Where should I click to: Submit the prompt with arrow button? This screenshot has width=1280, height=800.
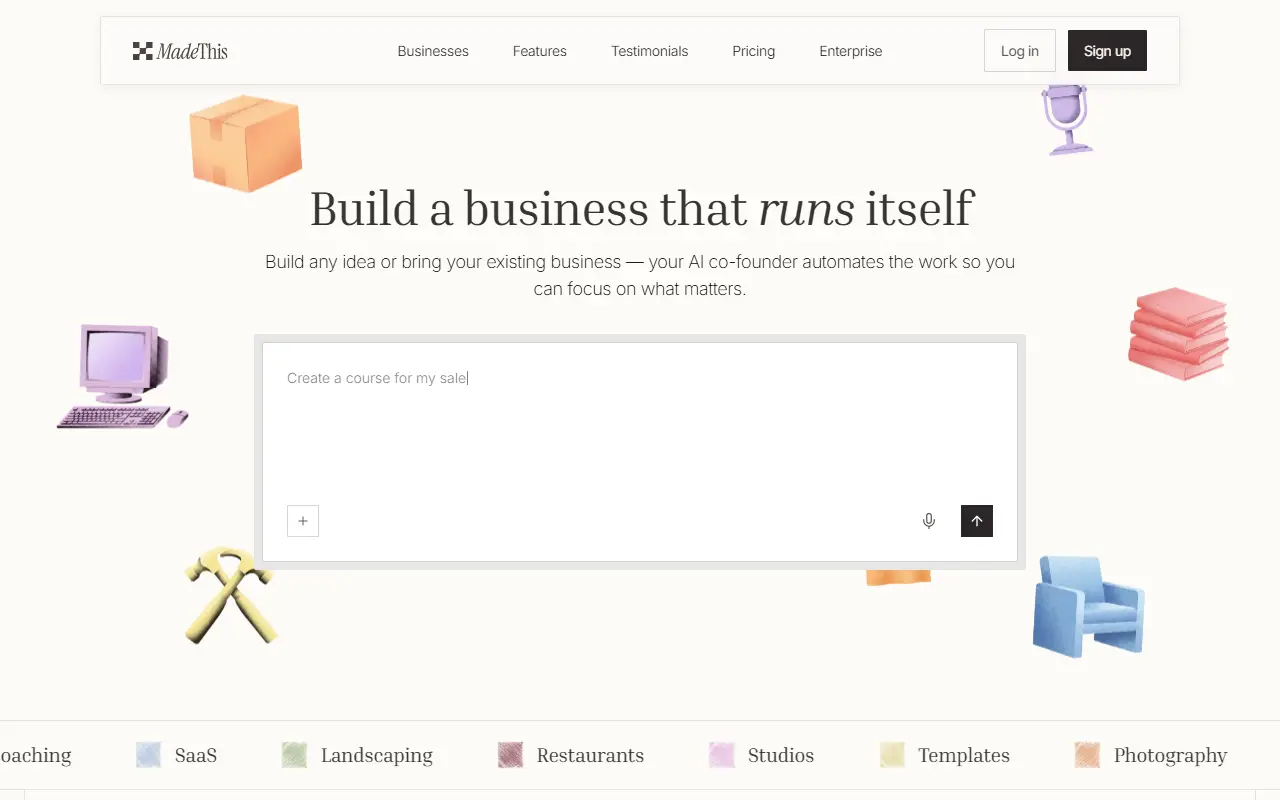(977, 521)
